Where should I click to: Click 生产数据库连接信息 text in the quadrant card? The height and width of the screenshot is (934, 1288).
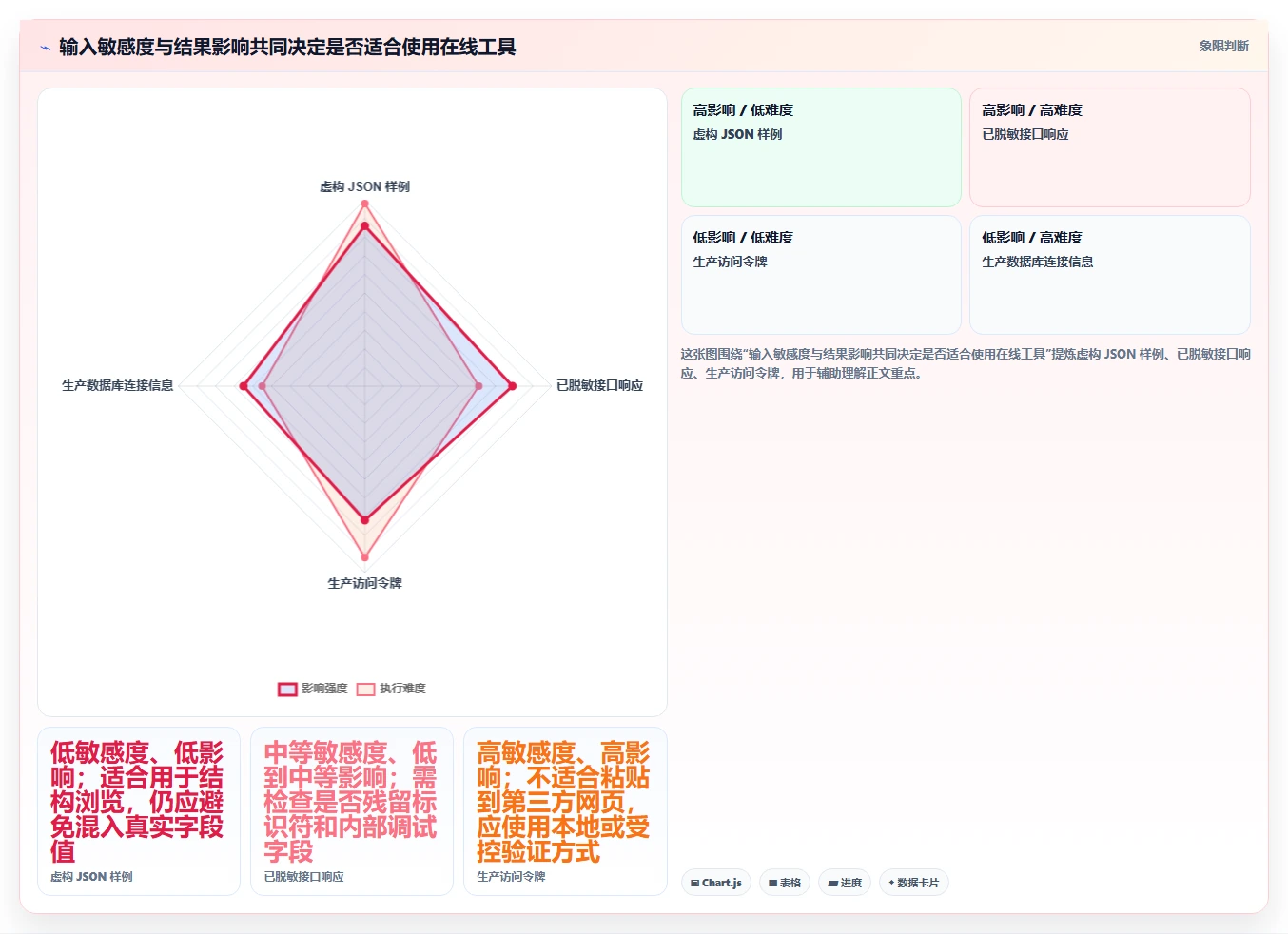click(x=1037, y=262)
